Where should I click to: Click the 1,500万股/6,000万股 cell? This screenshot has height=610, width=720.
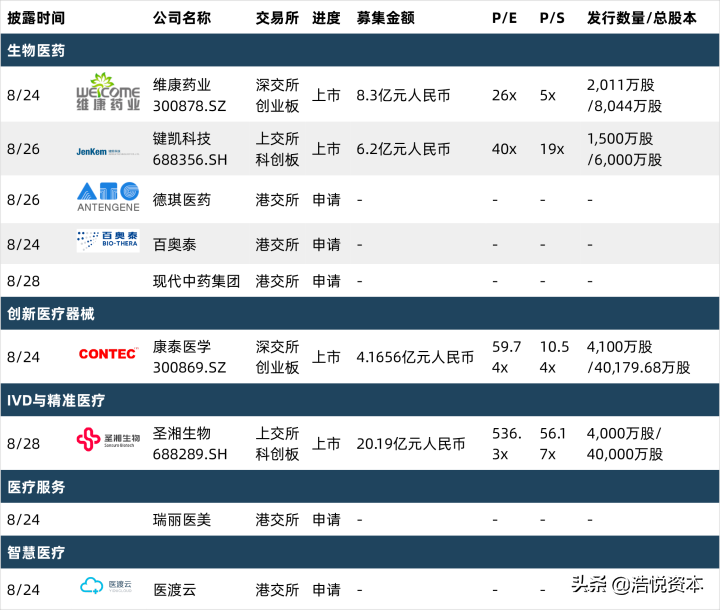point(624,149)
